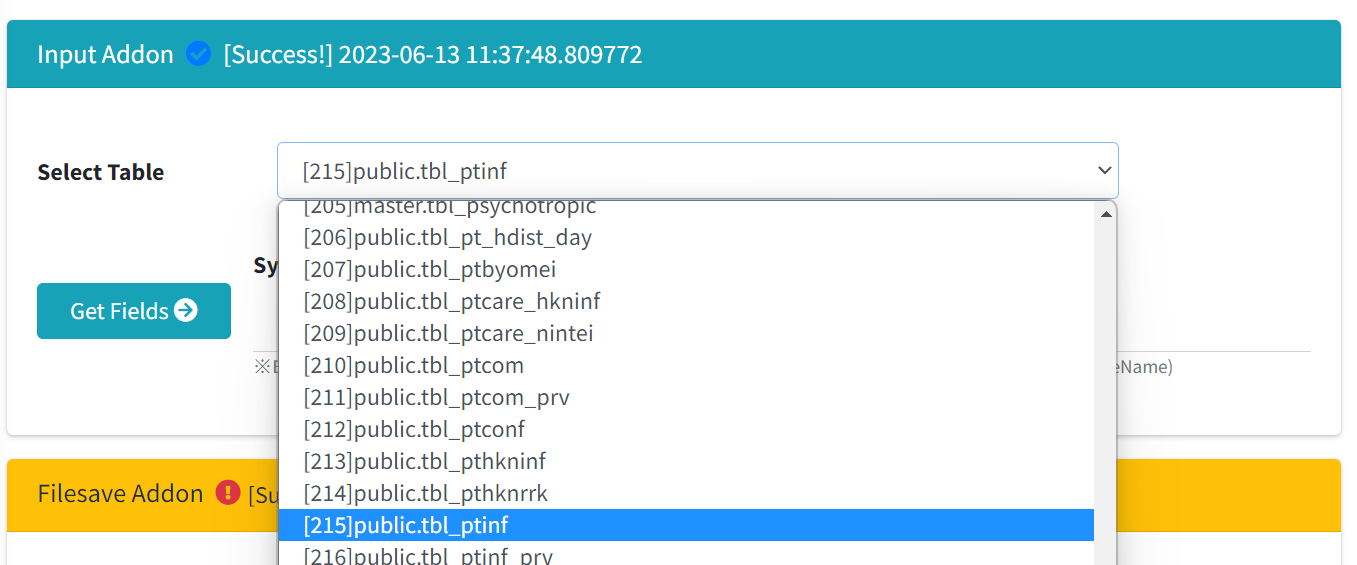Screen dimensions: 1357x565
Task: Select [209]public.tbl_ptcare_nintei table
Action: click(x=686, y=334)
